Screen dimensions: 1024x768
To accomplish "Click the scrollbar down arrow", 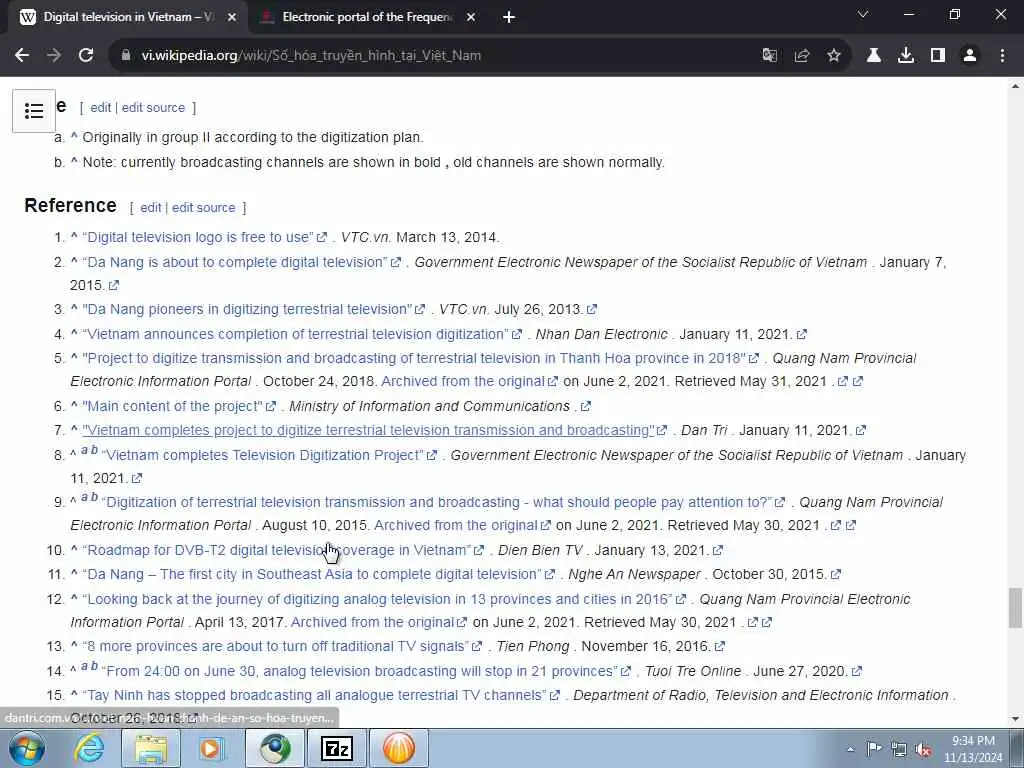I will (x=1015, y=719).
